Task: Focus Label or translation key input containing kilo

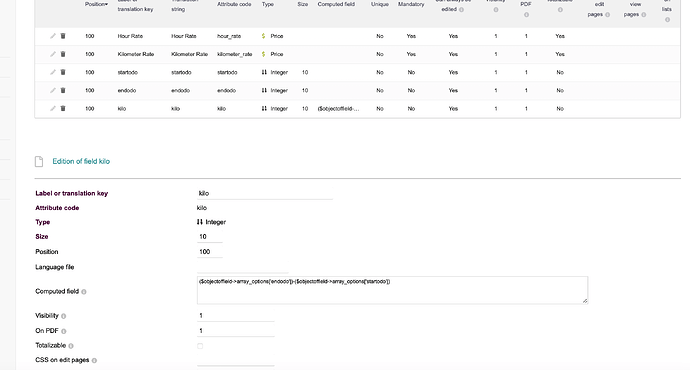Action: pyautogui.click(x=265, y=194)
